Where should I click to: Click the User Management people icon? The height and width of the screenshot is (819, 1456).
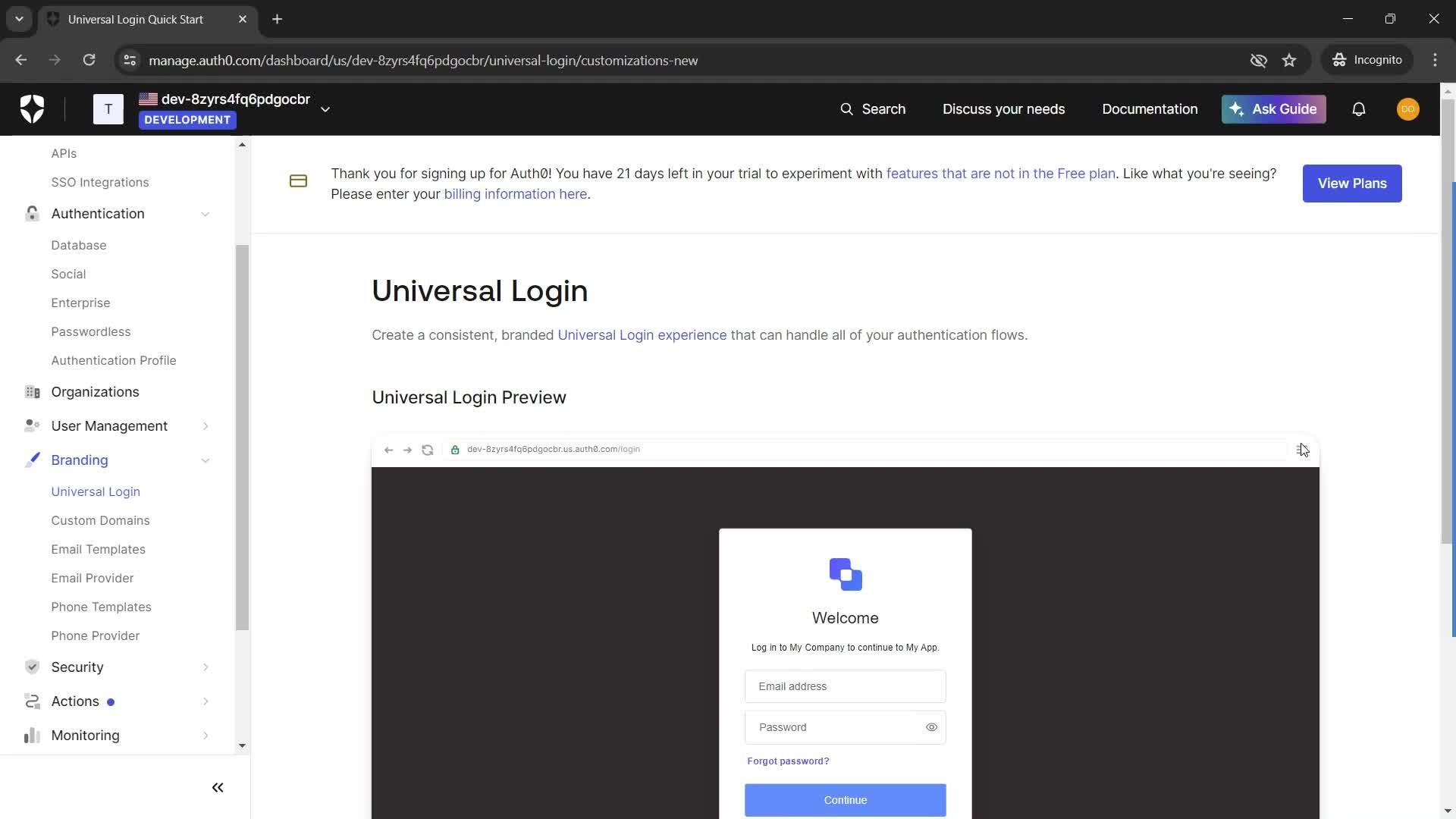[x=32, y=426]
